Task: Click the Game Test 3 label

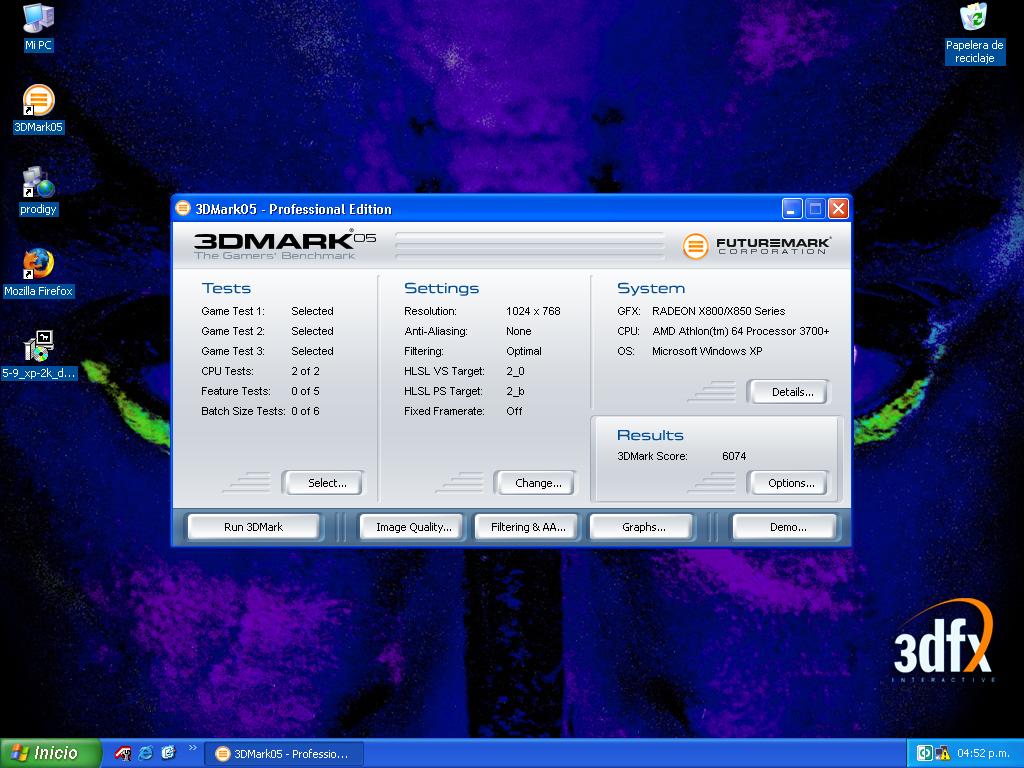Action: [x=233, y=351]
